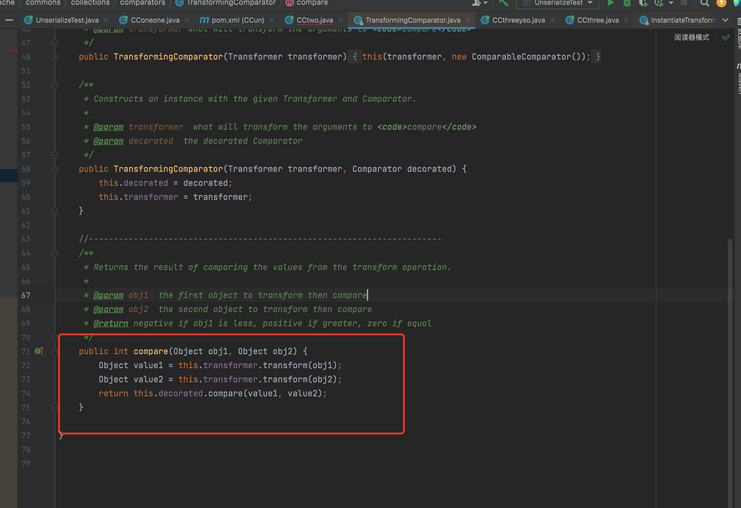Image resolution: width=741 pixels, height=508 pixels.
Task: Close the UnserializeTest.java tab
Action: point(106,20)
